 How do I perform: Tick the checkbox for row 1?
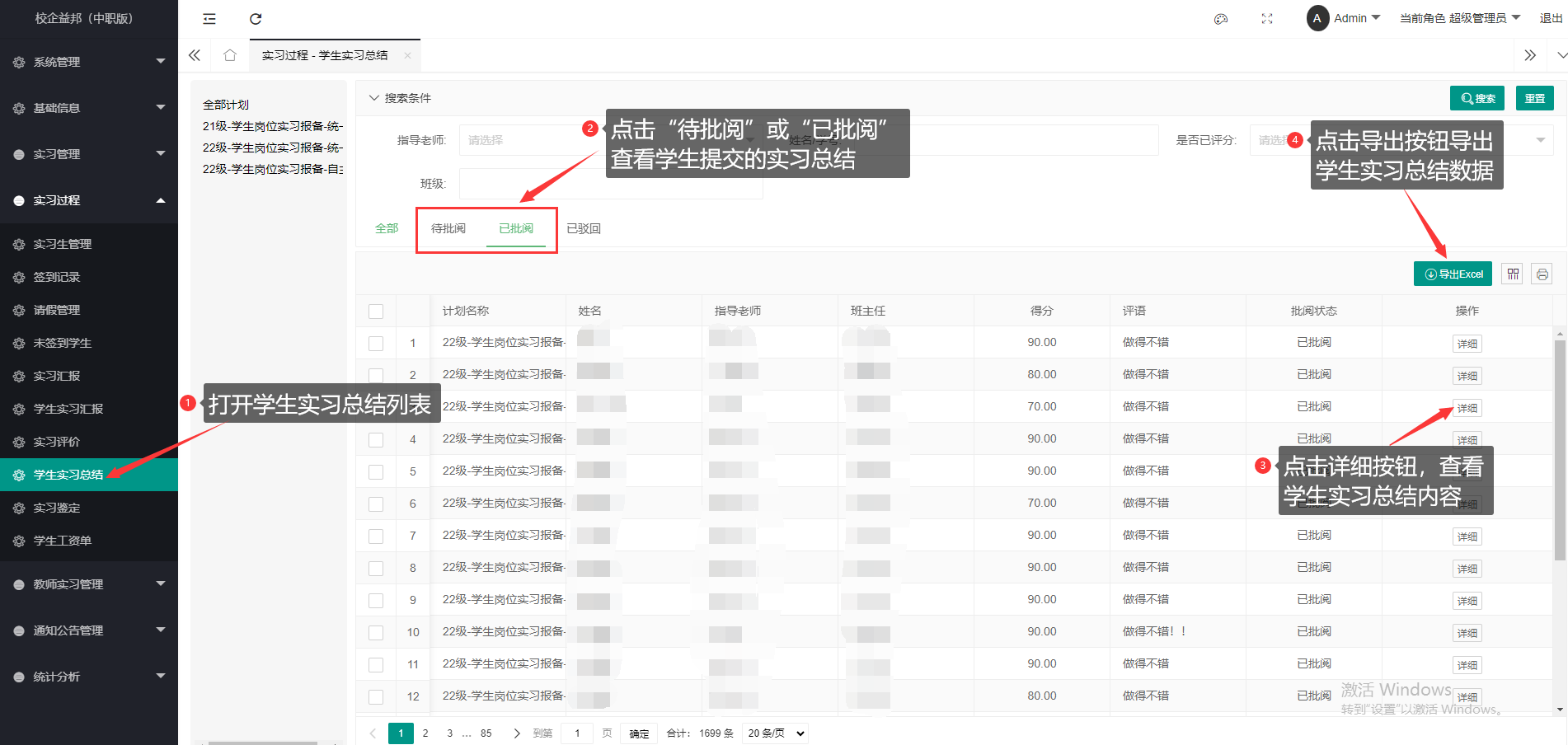pos(376,344)
